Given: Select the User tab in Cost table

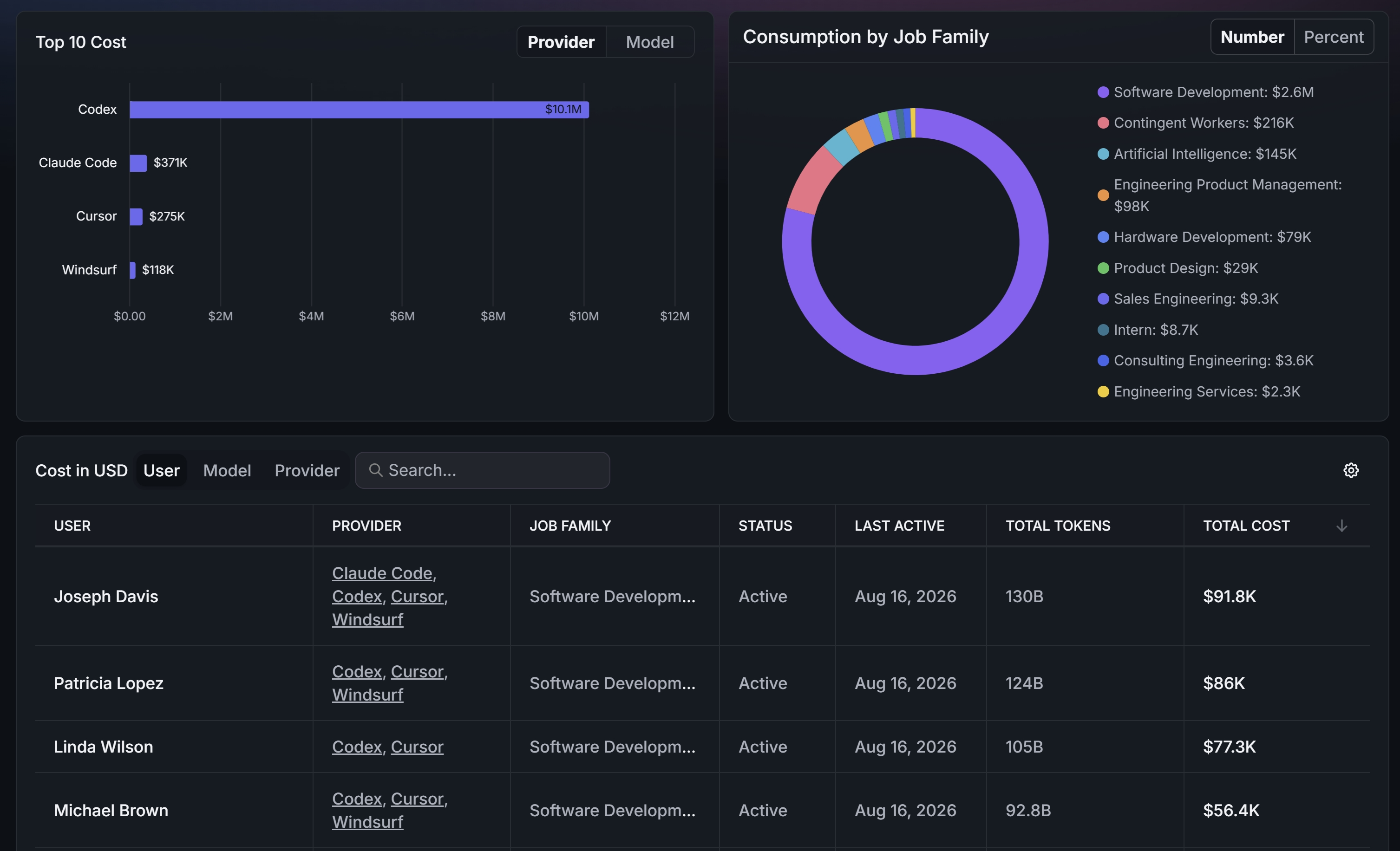Looking at the screenshot, I should click(x=161, y=471).
